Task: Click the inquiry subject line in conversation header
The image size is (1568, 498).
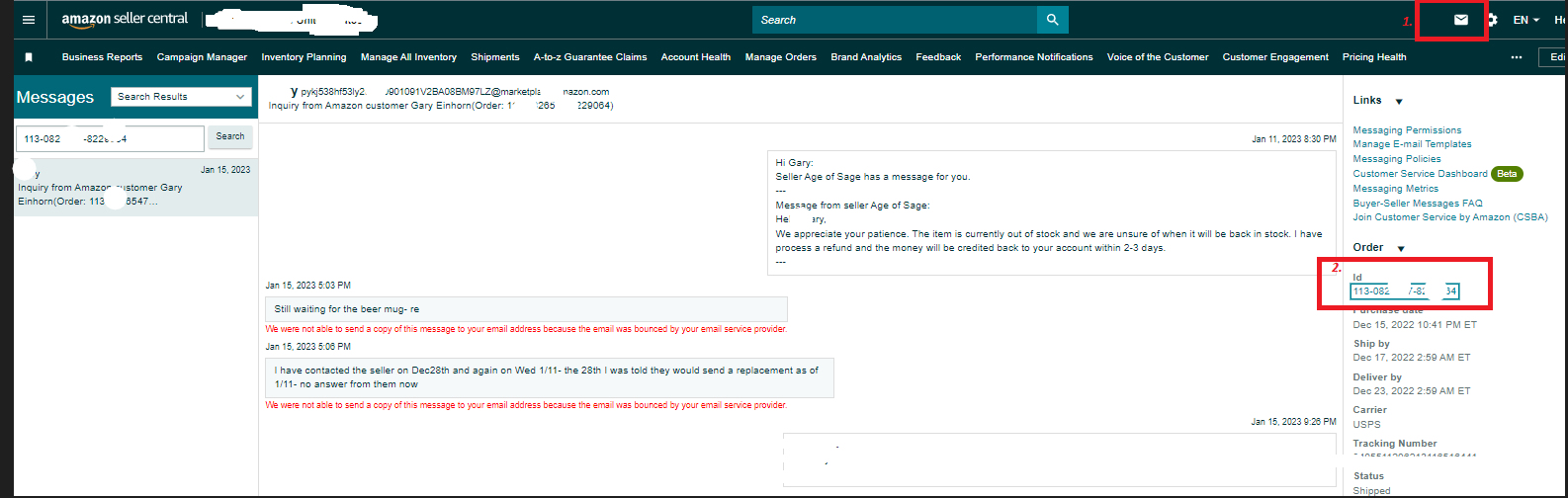Action: coord(441,105)
